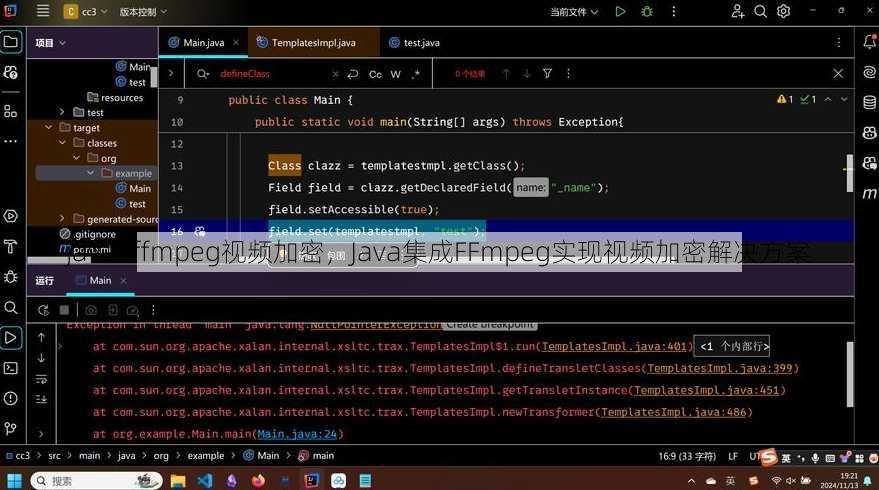
Task: Open Windows Start button on taskbar
Action: click(x=15, y=481)
